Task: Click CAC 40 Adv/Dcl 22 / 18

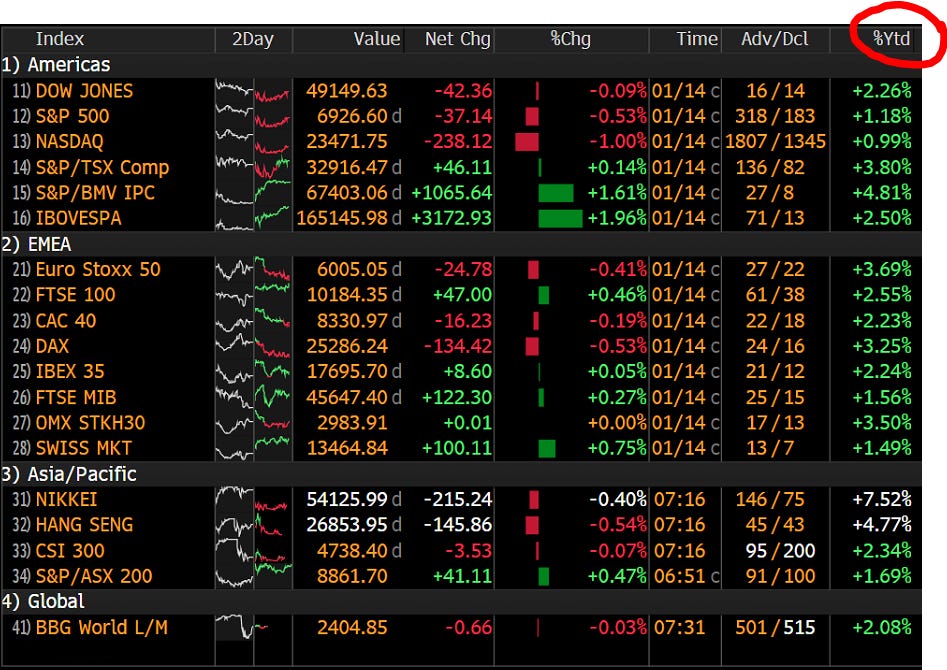Action: coord(775,321)
